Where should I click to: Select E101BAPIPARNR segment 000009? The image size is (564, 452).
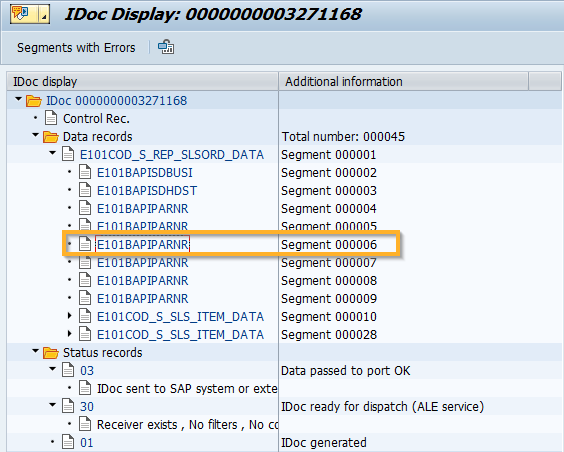pos(142,298)
